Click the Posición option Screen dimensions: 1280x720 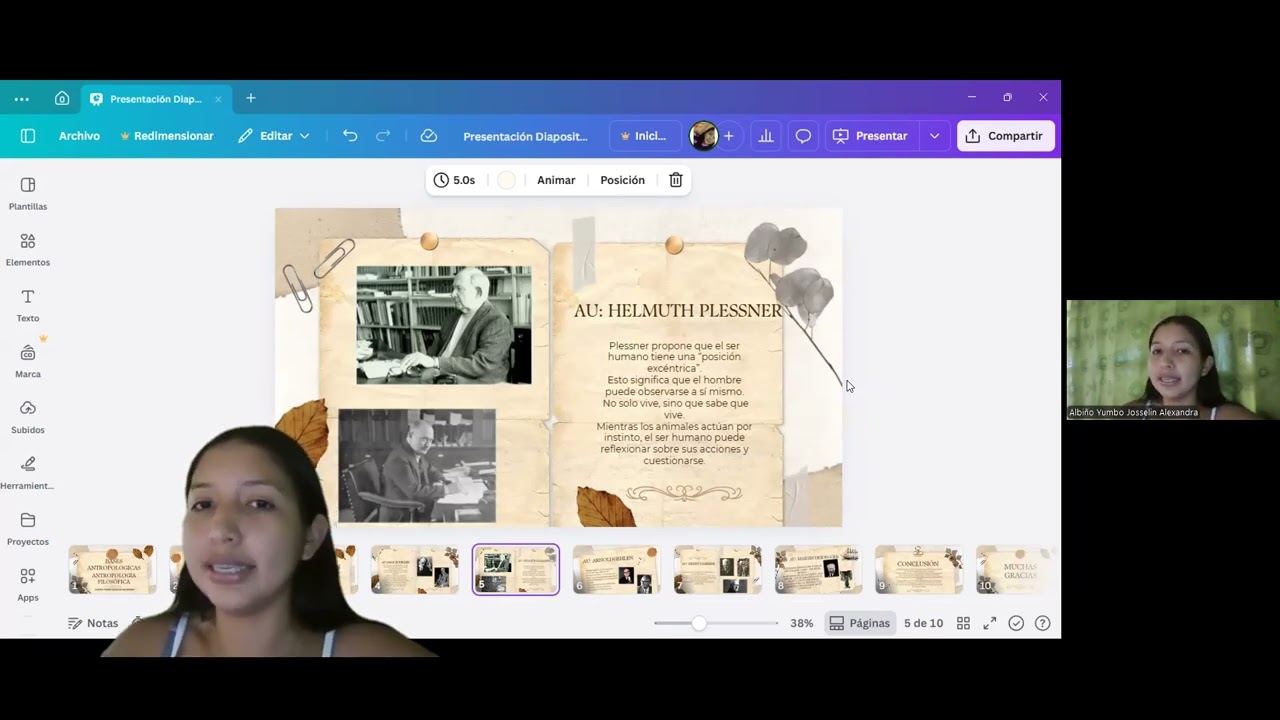tap(622, 180)
